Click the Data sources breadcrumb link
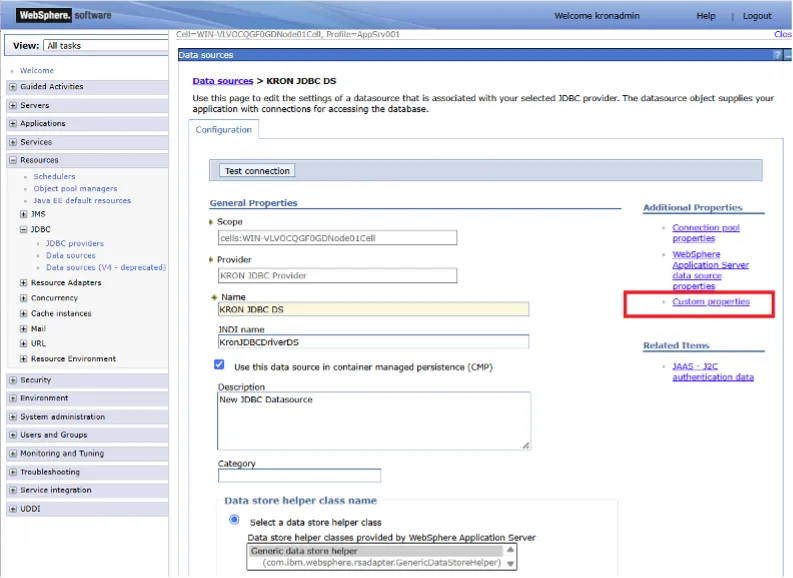 click(223, 81)
